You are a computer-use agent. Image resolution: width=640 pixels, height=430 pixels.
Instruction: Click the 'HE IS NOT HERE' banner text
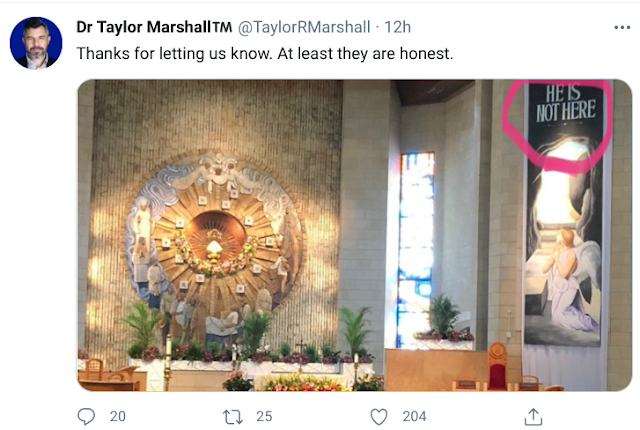566,105
